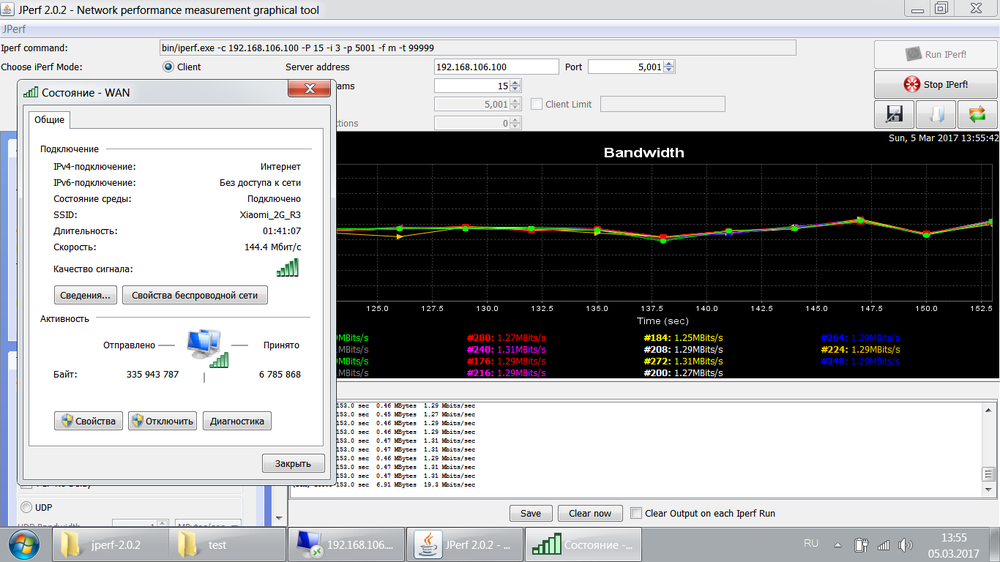Select the UDP protocol radio button
1000x562 pixels.
click(26, 507)
